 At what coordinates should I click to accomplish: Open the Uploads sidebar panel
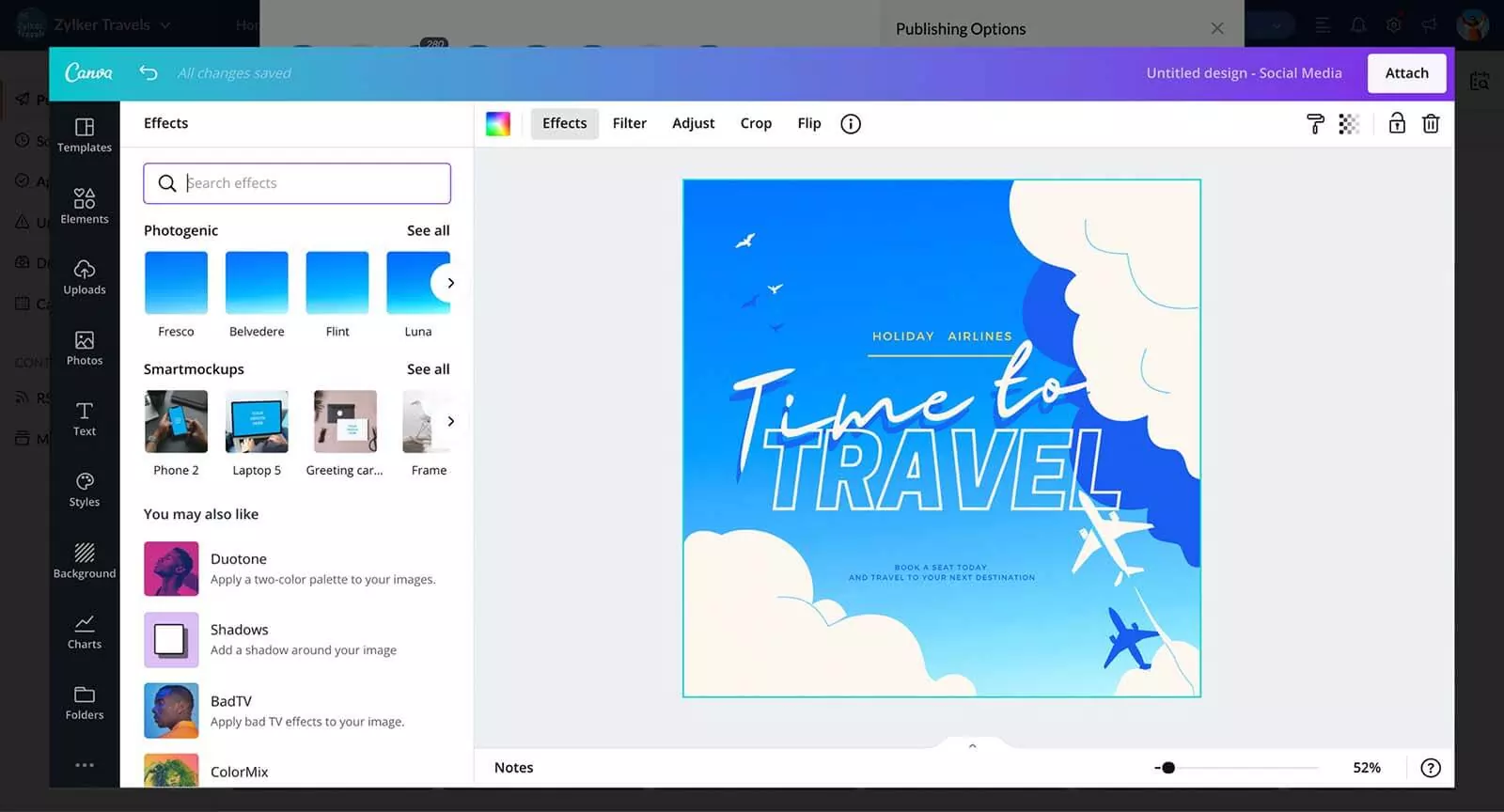85,277
